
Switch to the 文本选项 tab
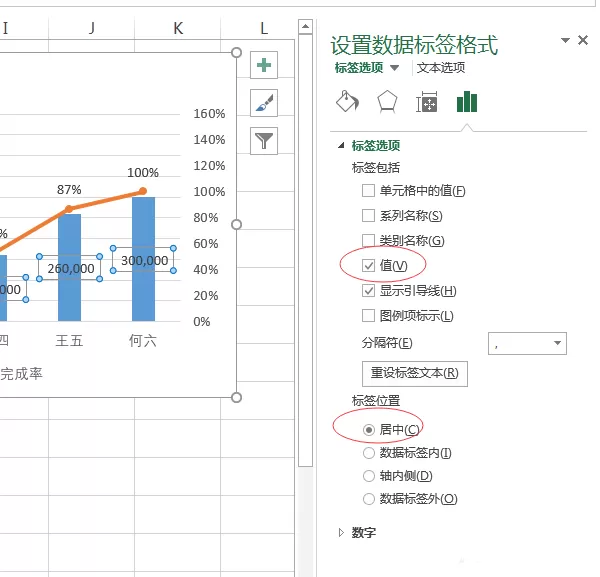coord(441,68)
